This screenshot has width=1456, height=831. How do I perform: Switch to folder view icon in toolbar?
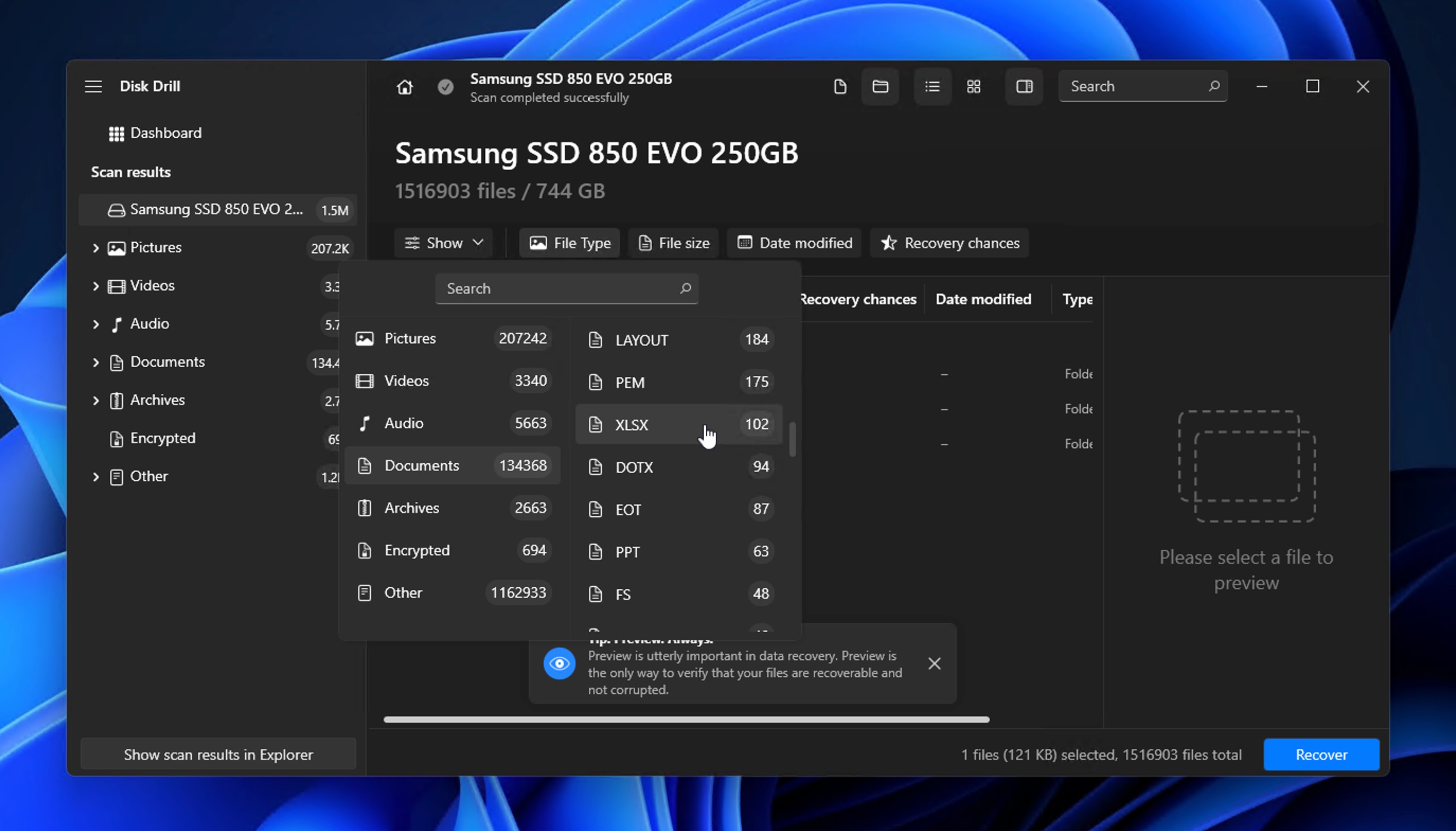pyautogui.click(x=881, y=86)
